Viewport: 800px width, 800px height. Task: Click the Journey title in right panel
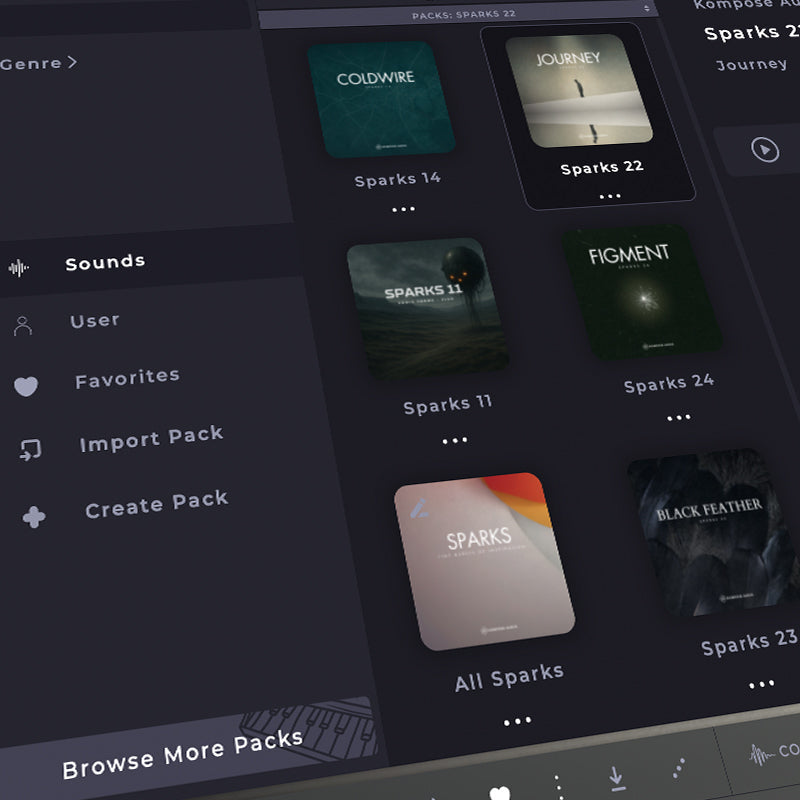(751, 65)
